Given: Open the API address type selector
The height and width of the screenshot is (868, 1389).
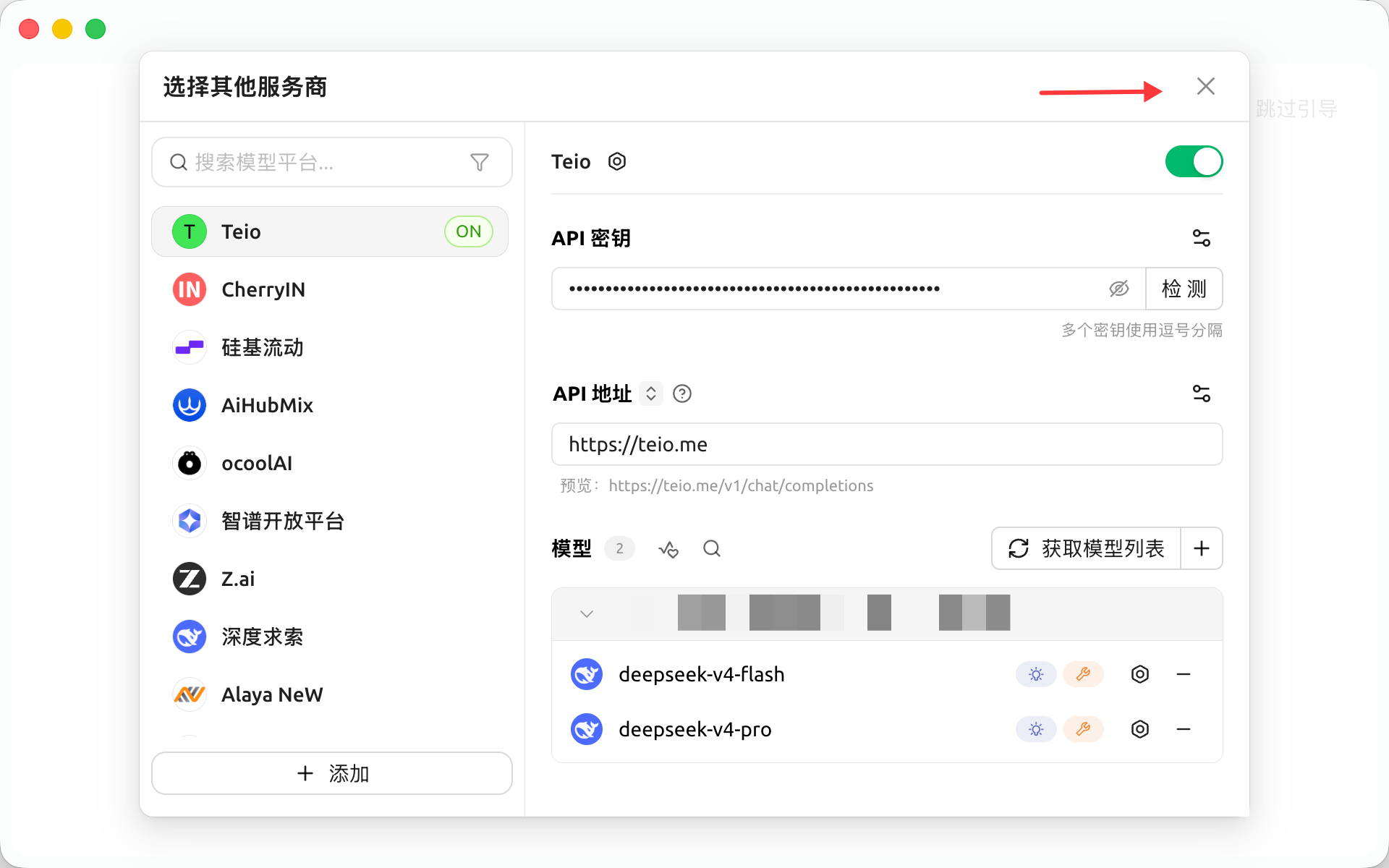Looking at the screenshot, I should (x=651, y=393).
